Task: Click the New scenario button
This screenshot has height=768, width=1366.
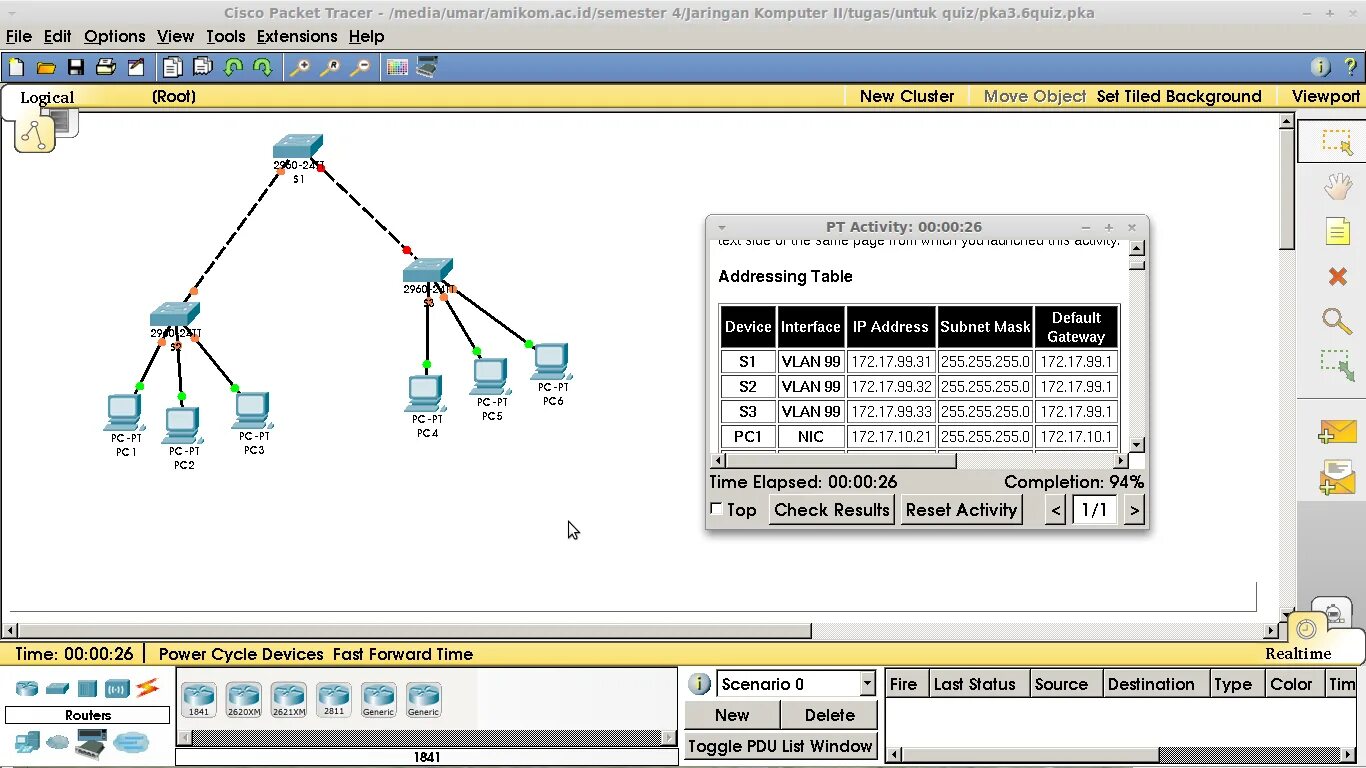Action: [x=732, y=715]
